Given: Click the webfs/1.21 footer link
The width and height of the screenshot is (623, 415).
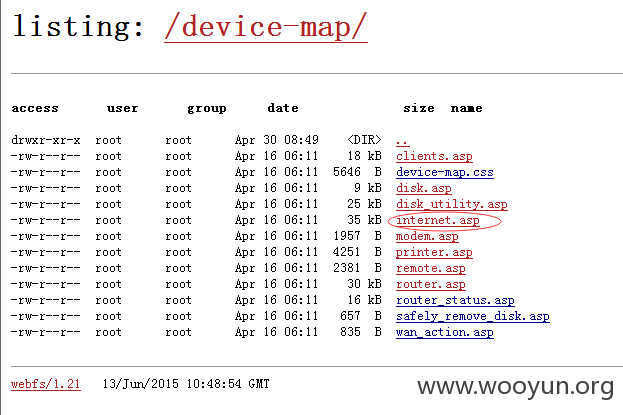Looking at the screenshot, I should point(46,384).
